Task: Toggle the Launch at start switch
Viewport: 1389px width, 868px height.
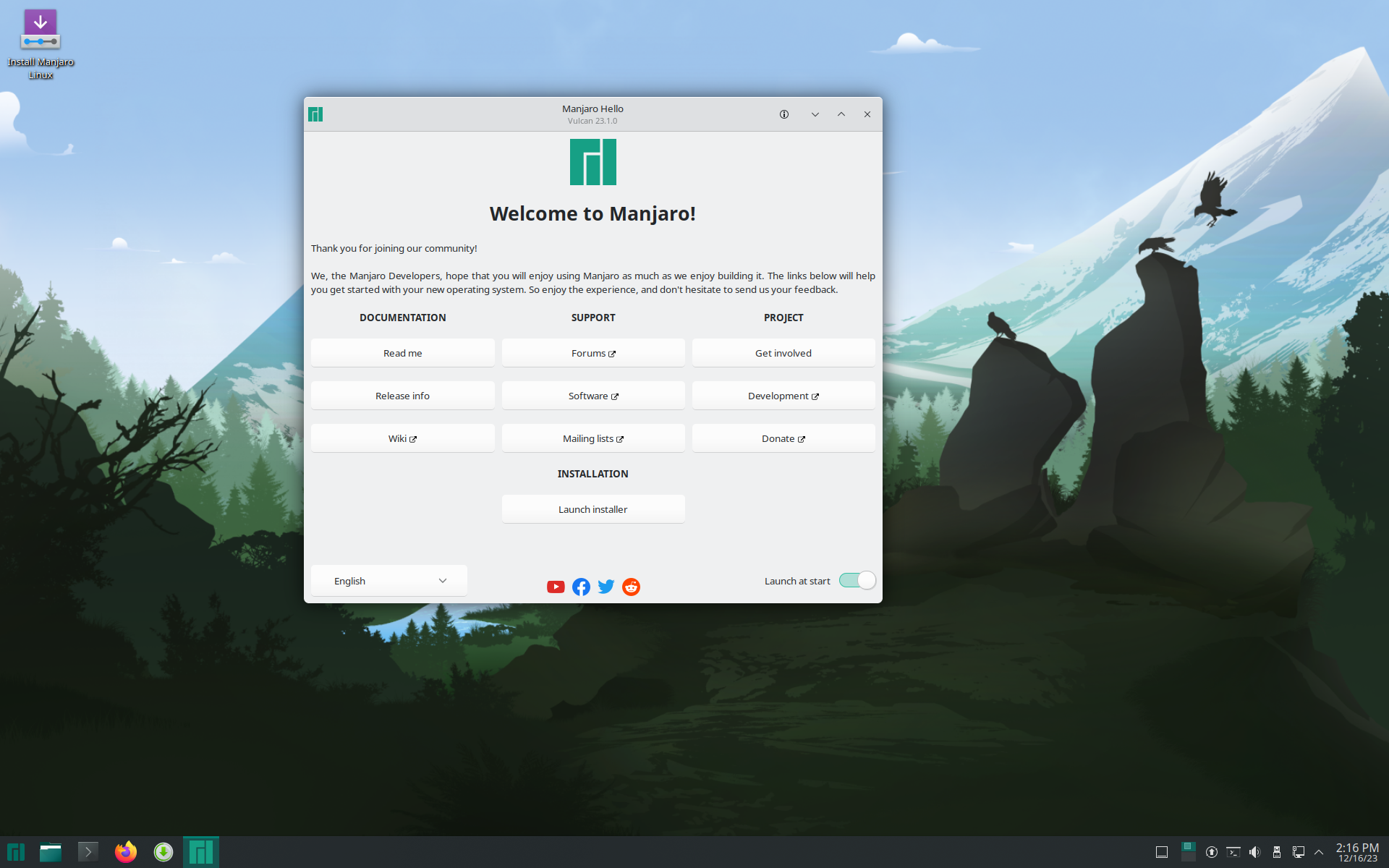Action: tap(857, 580)
